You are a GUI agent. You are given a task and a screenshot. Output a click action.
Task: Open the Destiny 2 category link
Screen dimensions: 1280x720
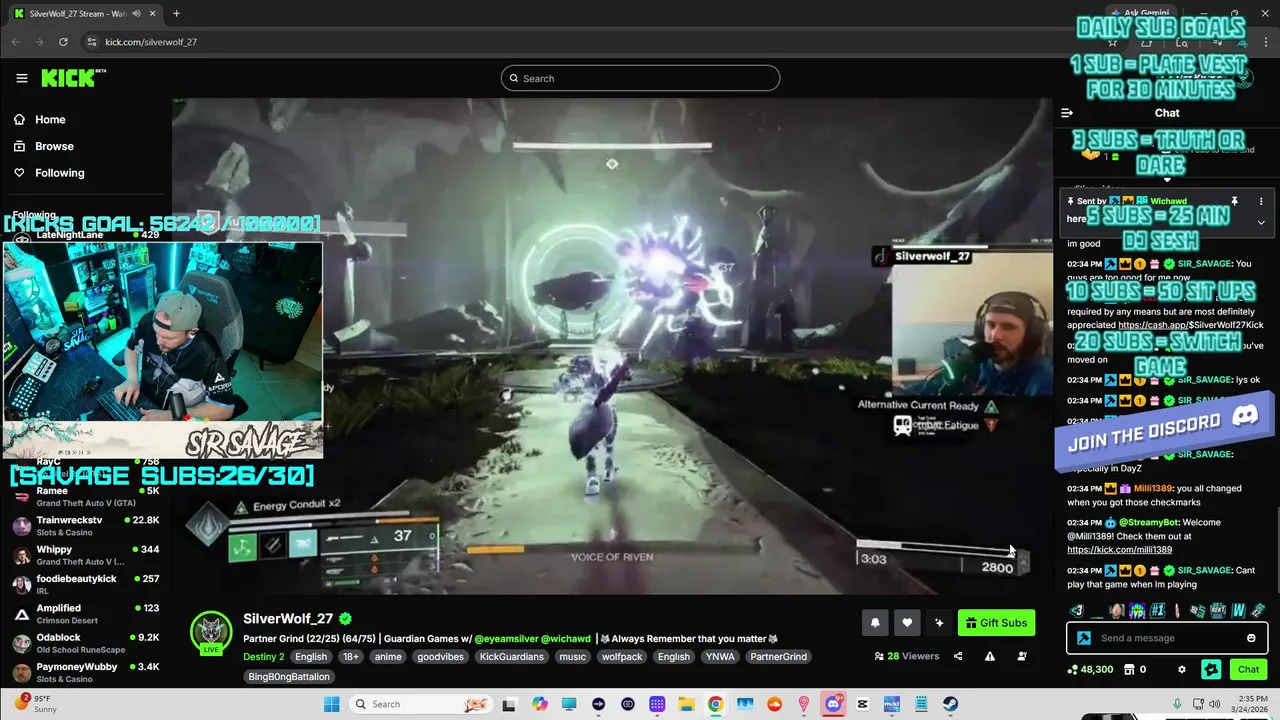[x=264, y=657]
